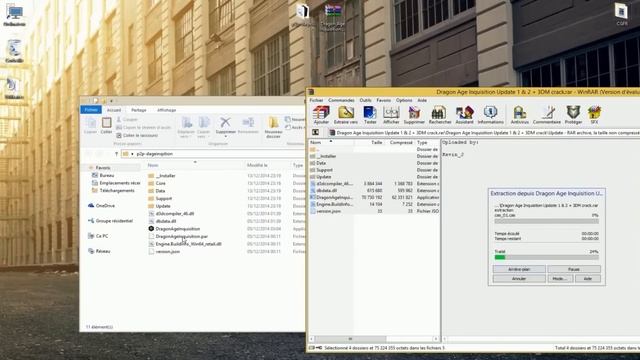The width and height of the screenshot is (640, 360).
Task: Open WinRAR Fichier menu
Action: (x=316, y=100)
